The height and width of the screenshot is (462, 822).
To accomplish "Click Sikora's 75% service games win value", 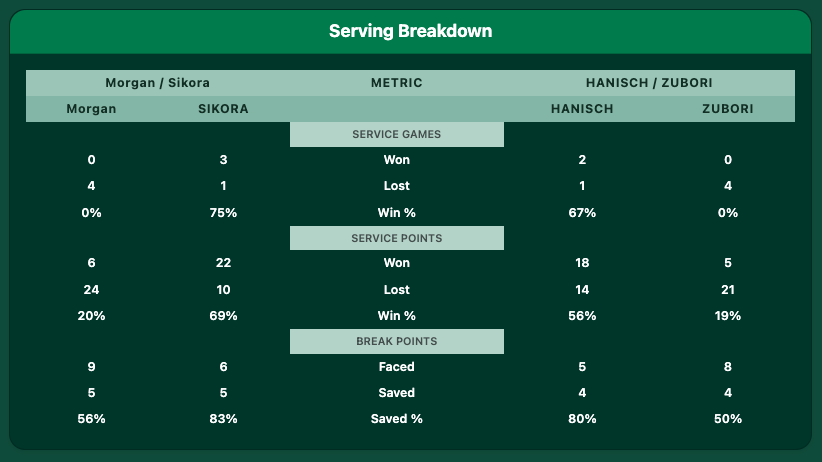I will 223,212.
